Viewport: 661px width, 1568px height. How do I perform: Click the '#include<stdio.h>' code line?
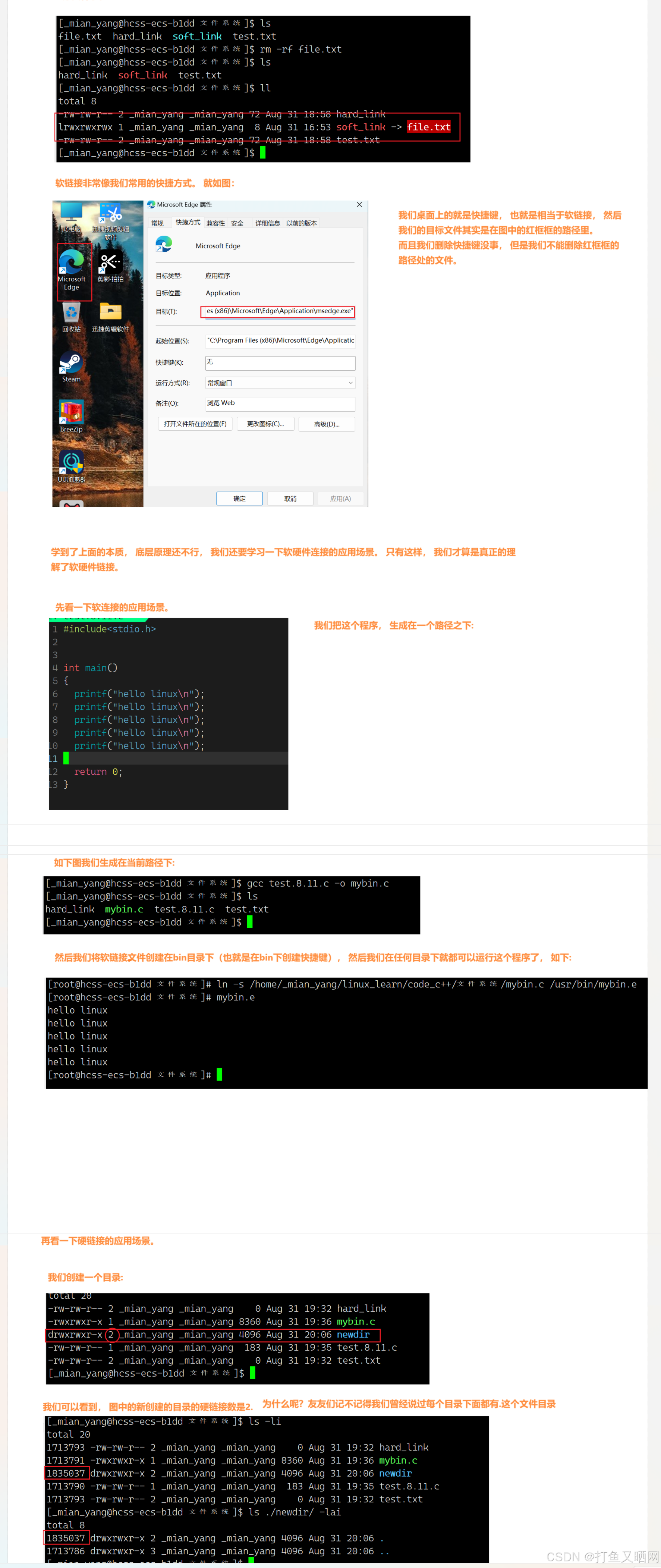[110, 629]
